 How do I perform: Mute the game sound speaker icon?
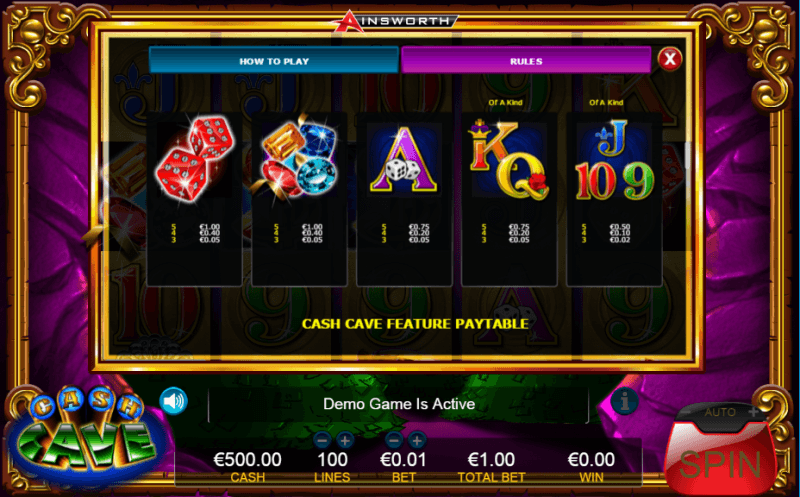coord(173,401)
